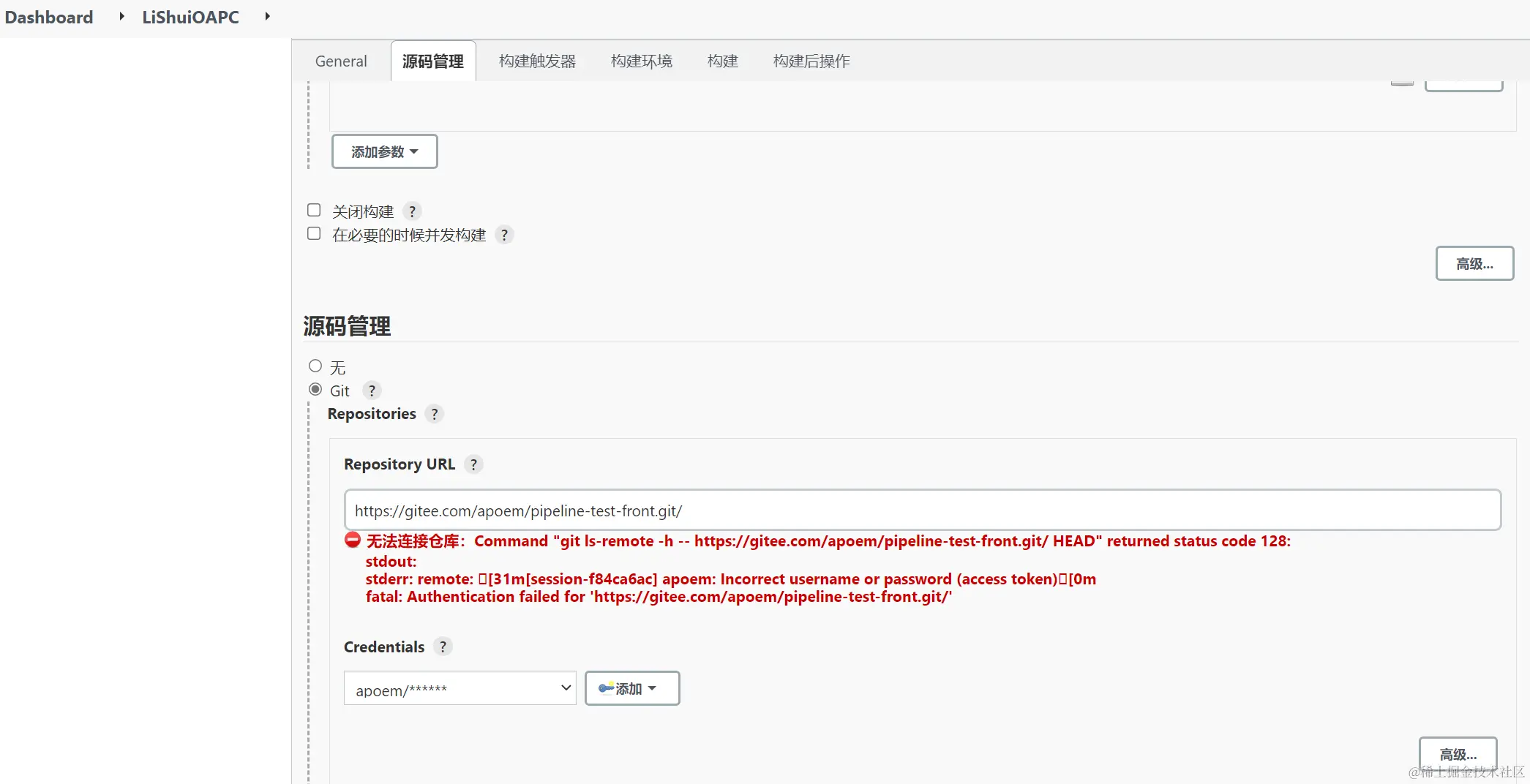Open help icon next to Repository URL
The height and width of the screenshot is (784, 1530).
tap(473, 464)
